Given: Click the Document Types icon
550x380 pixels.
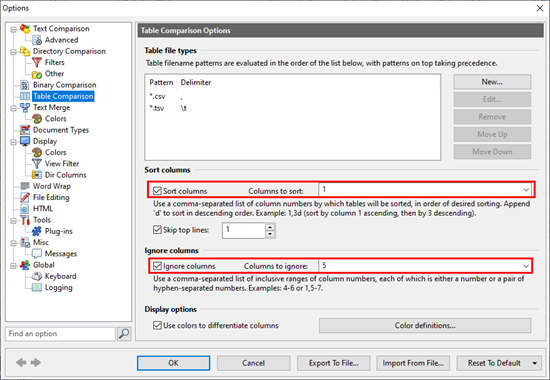Looking at the screenshot, I should point(25,130).
